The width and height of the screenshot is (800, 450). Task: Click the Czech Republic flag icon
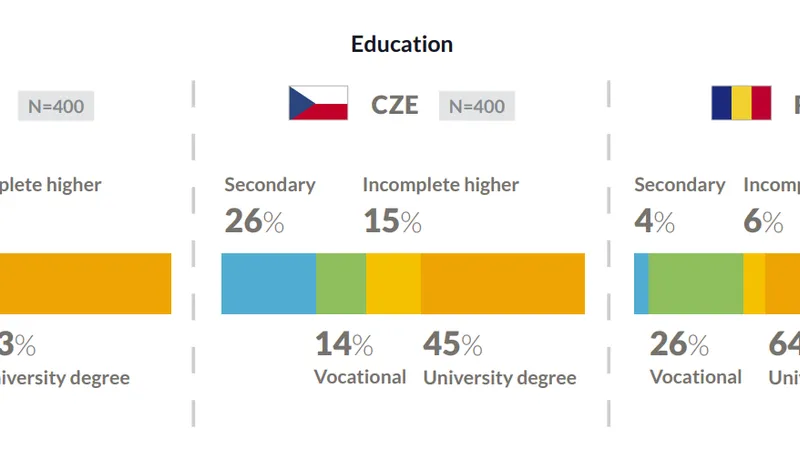[318, 103]
